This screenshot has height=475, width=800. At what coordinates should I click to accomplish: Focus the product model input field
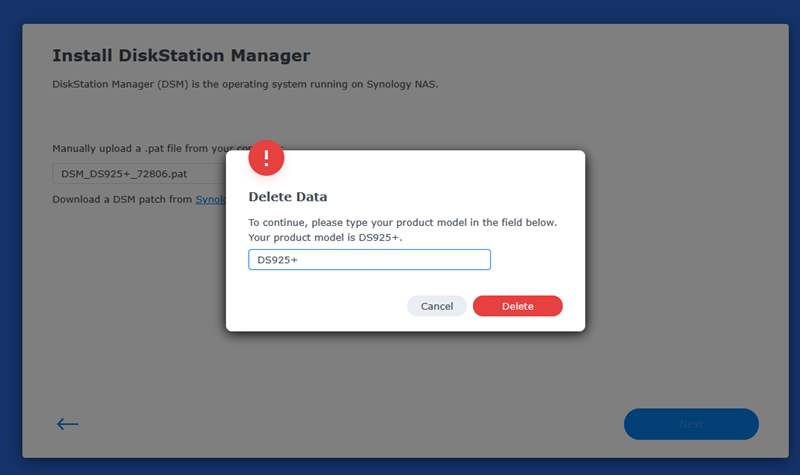(369, 260)
